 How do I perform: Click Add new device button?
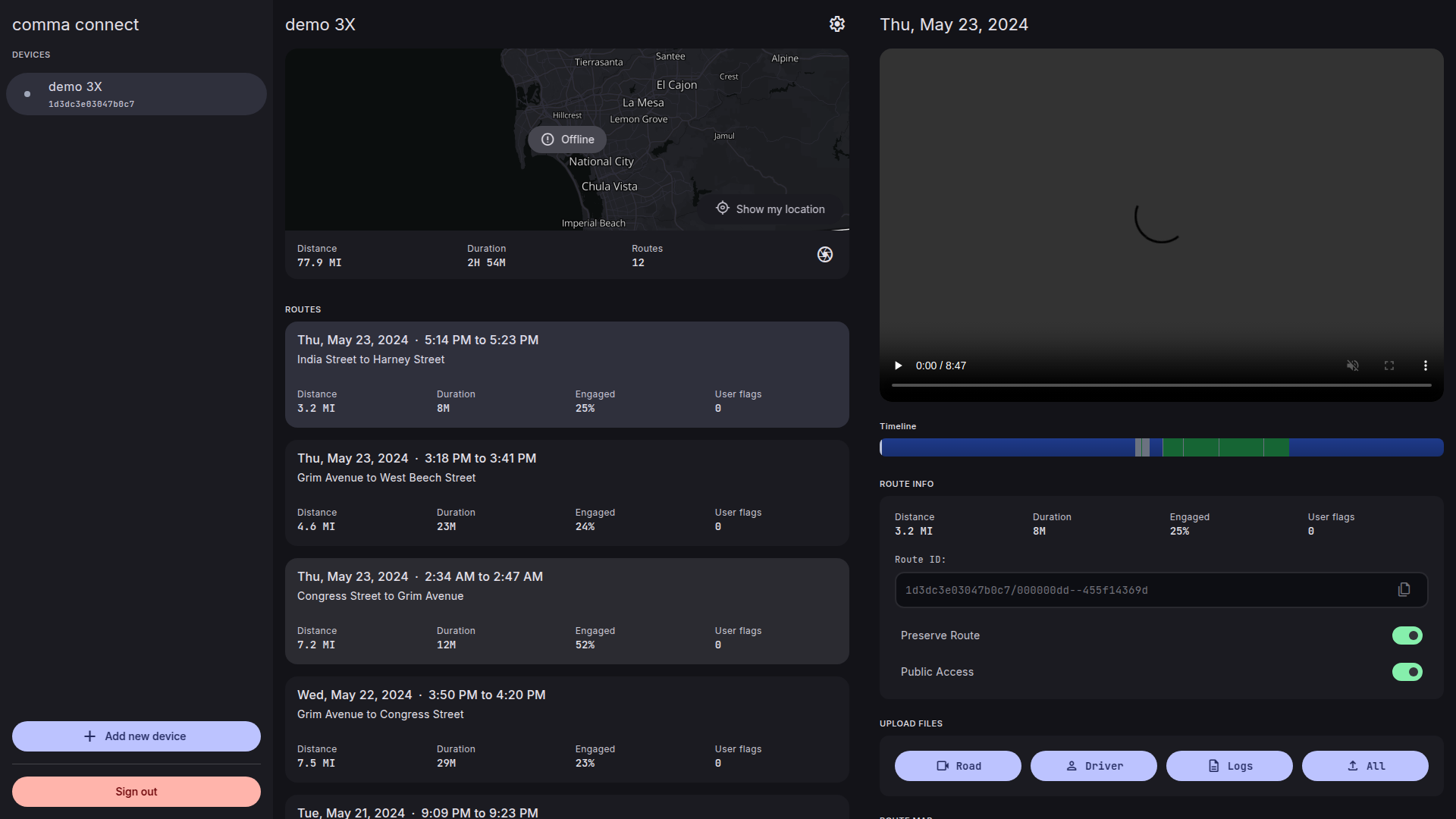coord(136,736)
